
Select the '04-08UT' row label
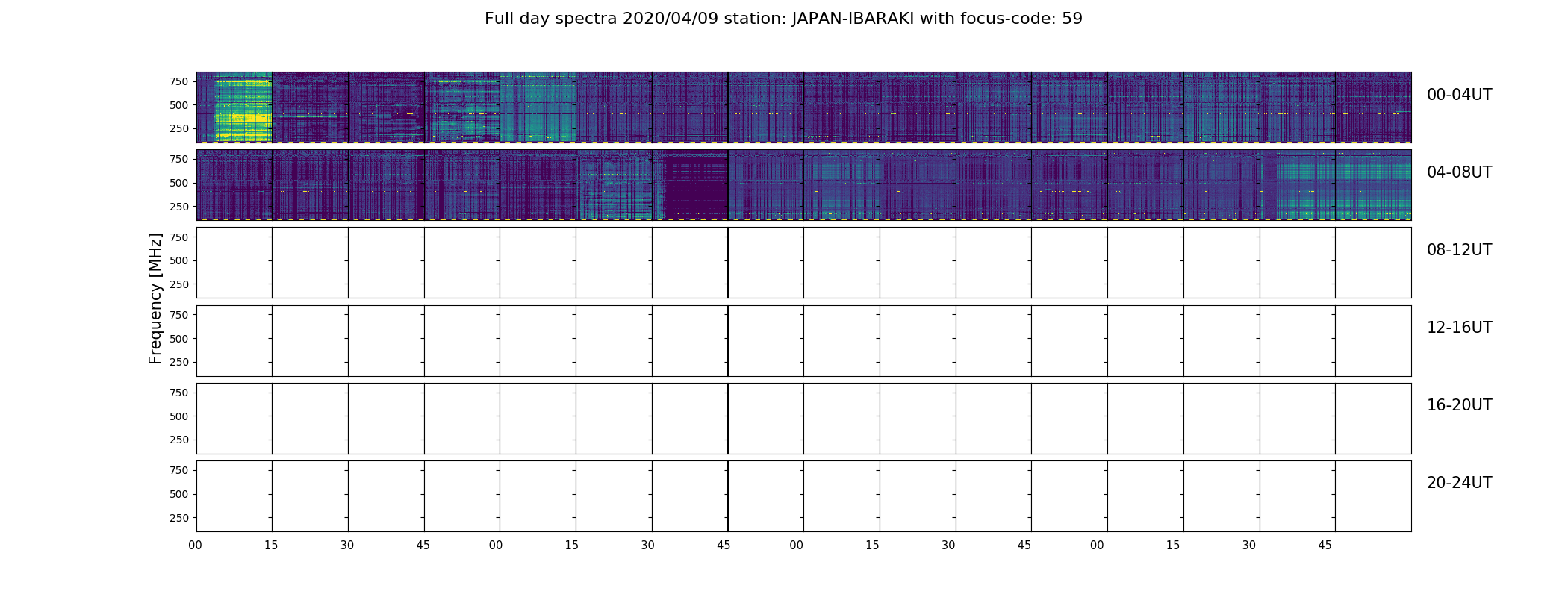pyautogui.click(x=1459, y=172)
